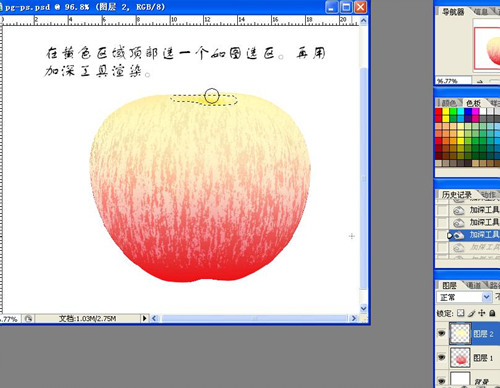Switch to the 颜色 tab
Image resolution: width=500 pixels, height=388 pixels.
pyautogui.click(x=449, y=103)
